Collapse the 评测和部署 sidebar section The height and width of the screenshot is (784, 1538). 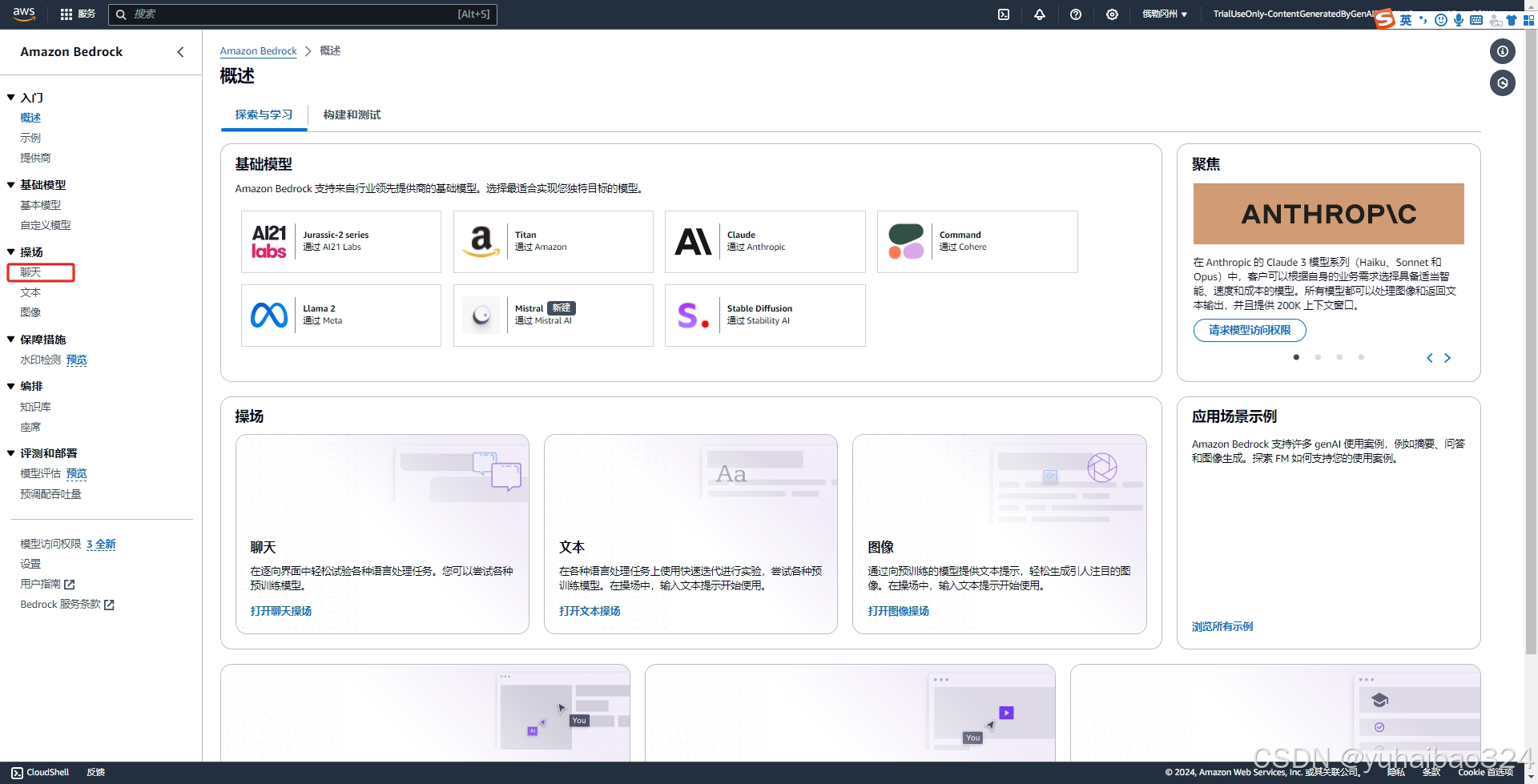click(11, 453)
